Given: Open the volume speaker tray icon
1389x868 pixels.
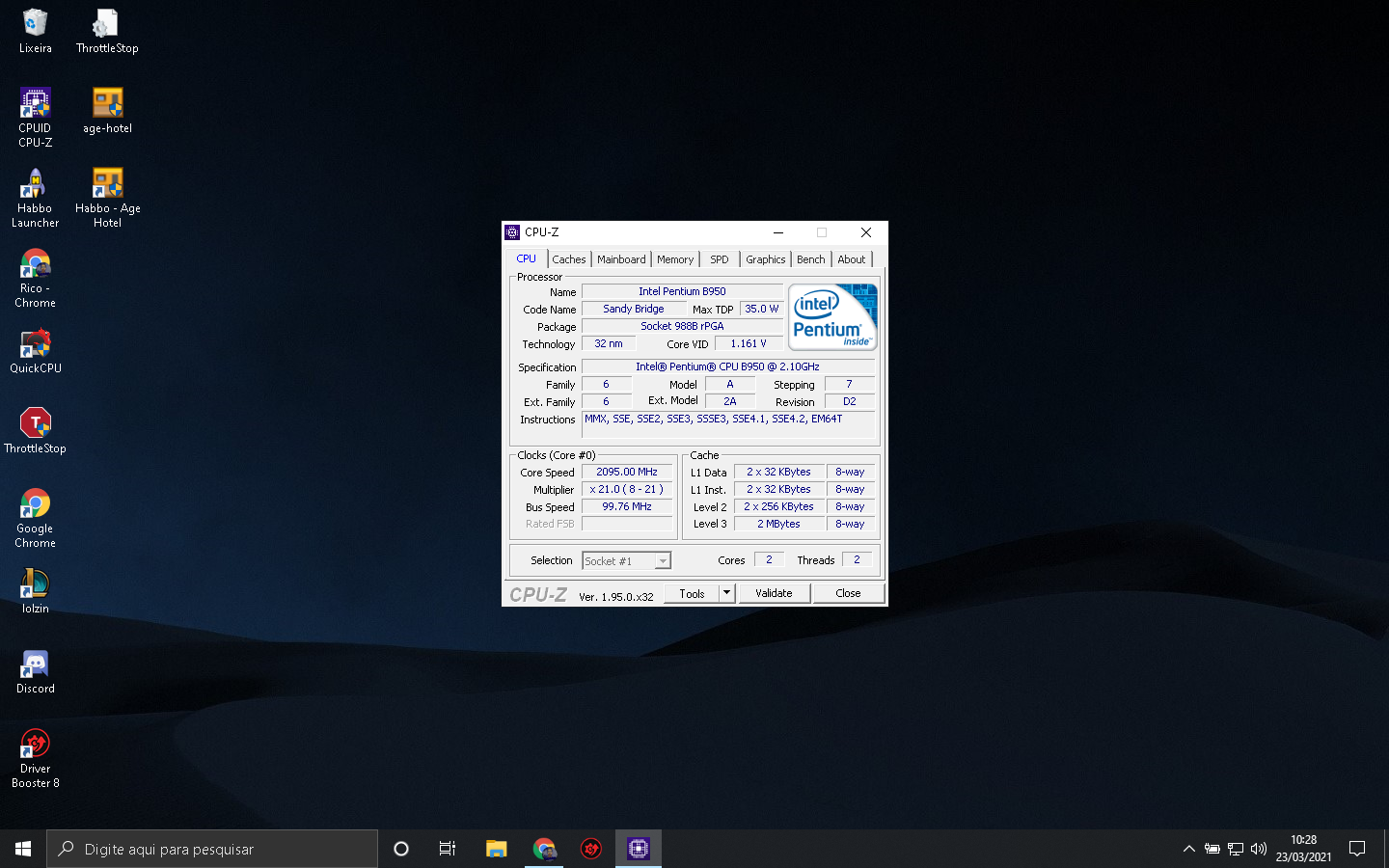Looking at the screenshot, I should tap(1259, 849).
